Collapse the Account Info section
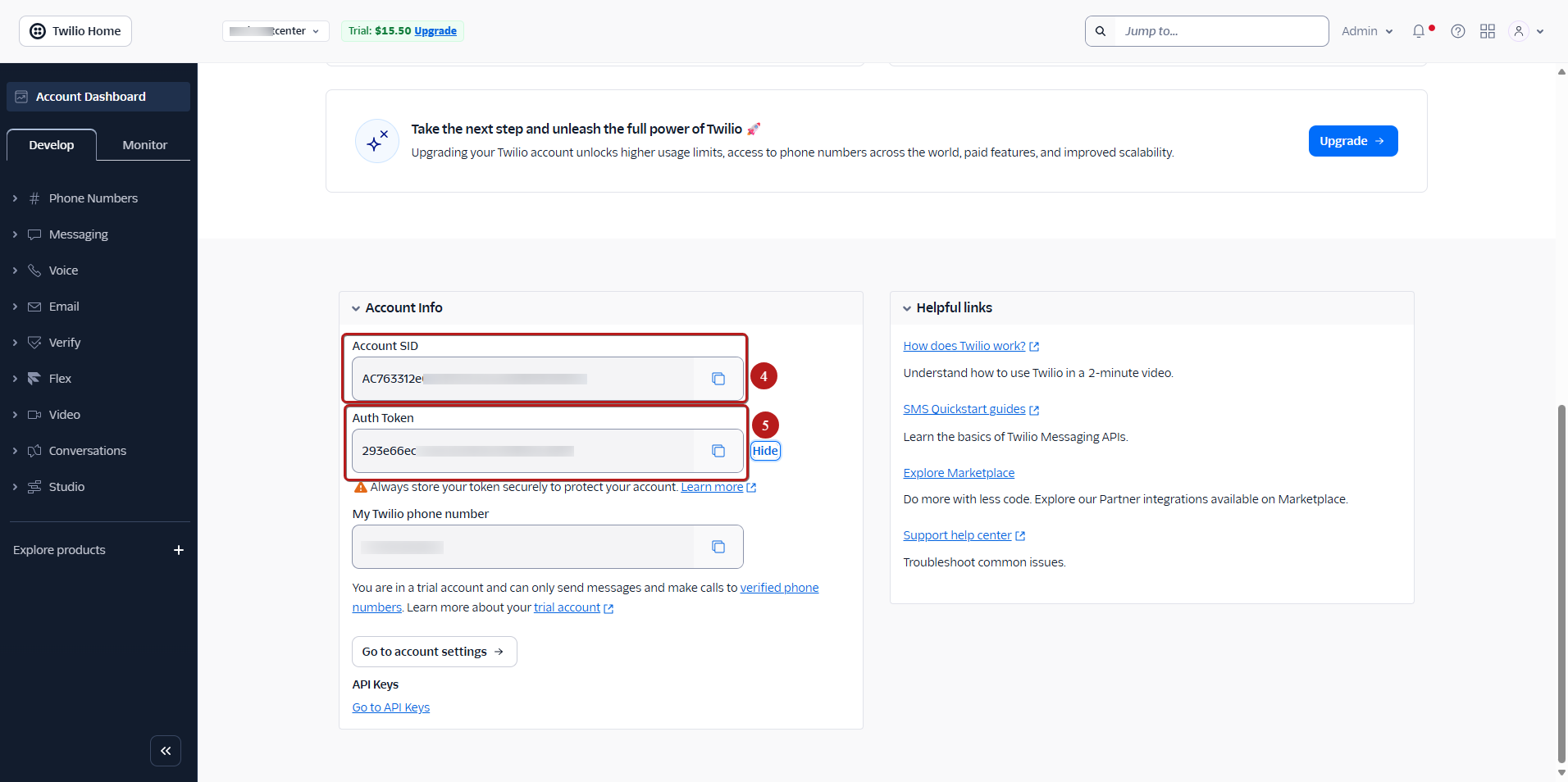This screenshot has width=1568, height=782. (x=356, y=308)
